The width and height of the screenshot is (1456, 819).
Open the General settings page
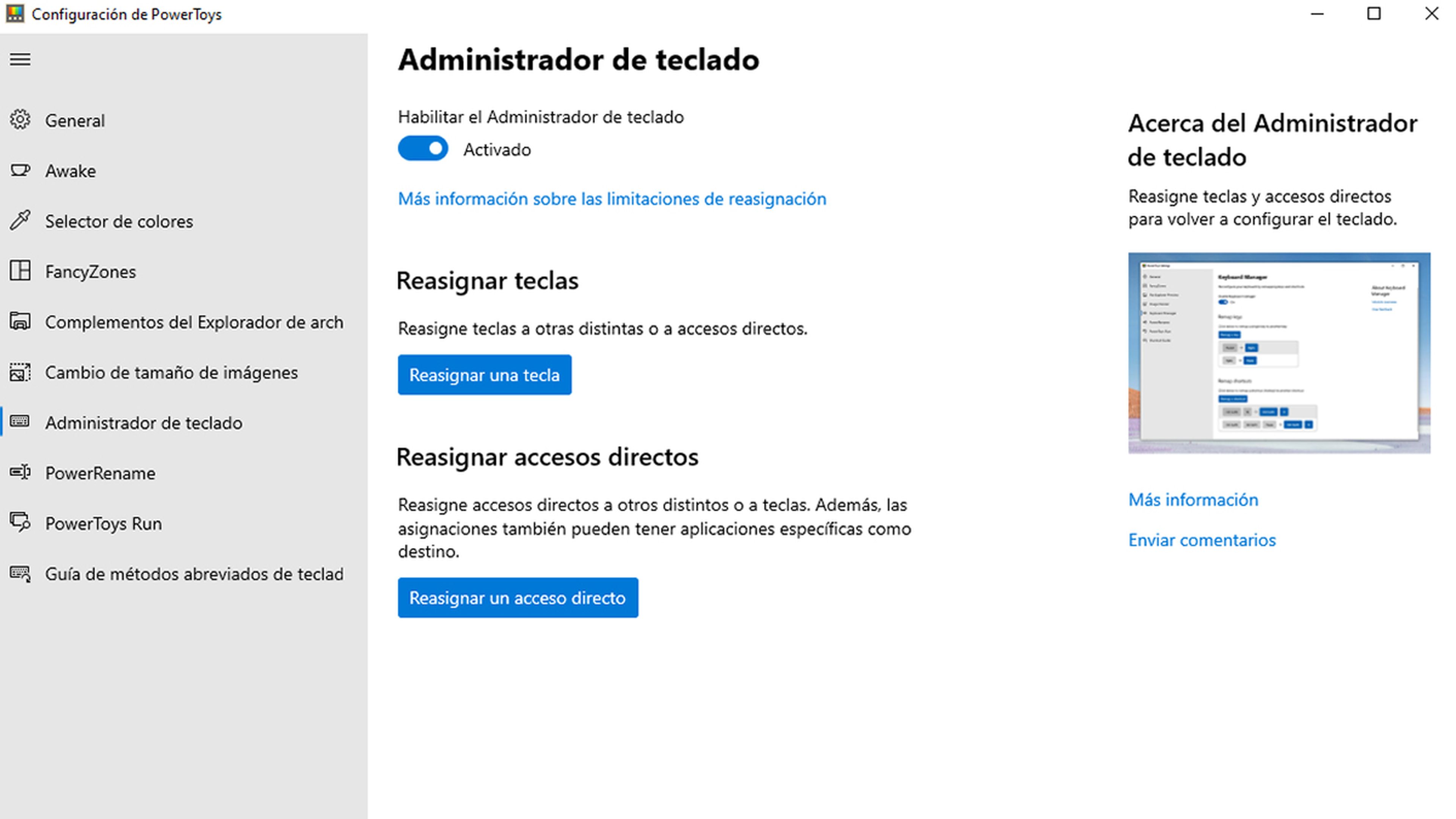tap(184, 120)
